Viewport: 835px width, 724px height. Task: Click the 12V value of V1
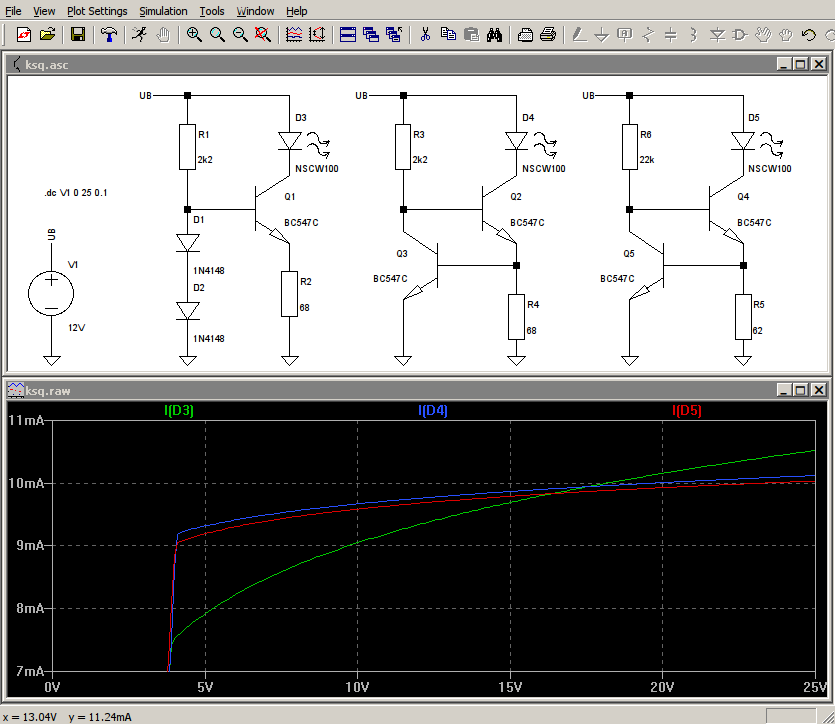point(76,328)
